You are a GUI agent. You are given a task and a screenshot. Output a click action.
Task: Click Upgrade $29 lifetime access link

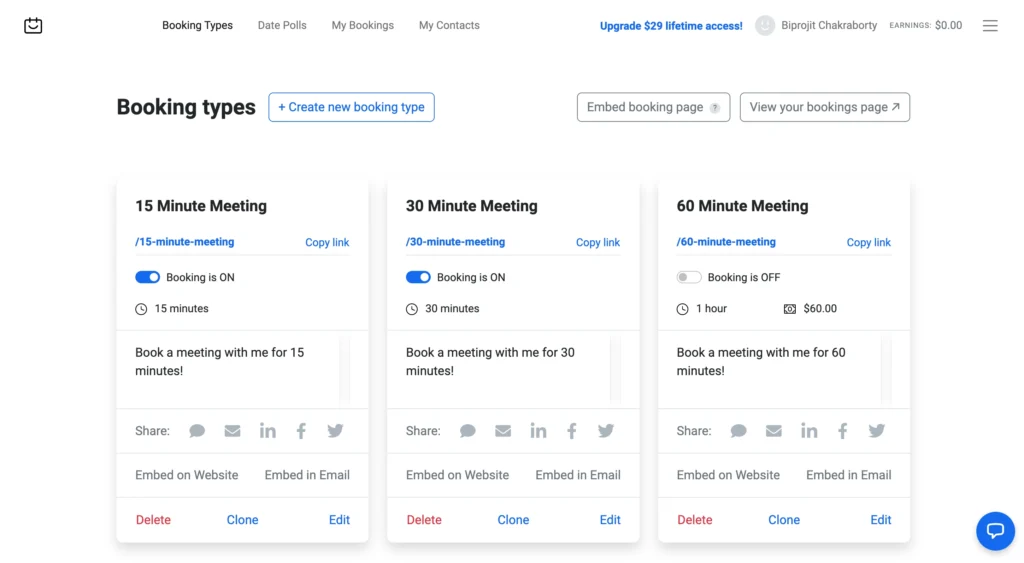click(671, 26)
